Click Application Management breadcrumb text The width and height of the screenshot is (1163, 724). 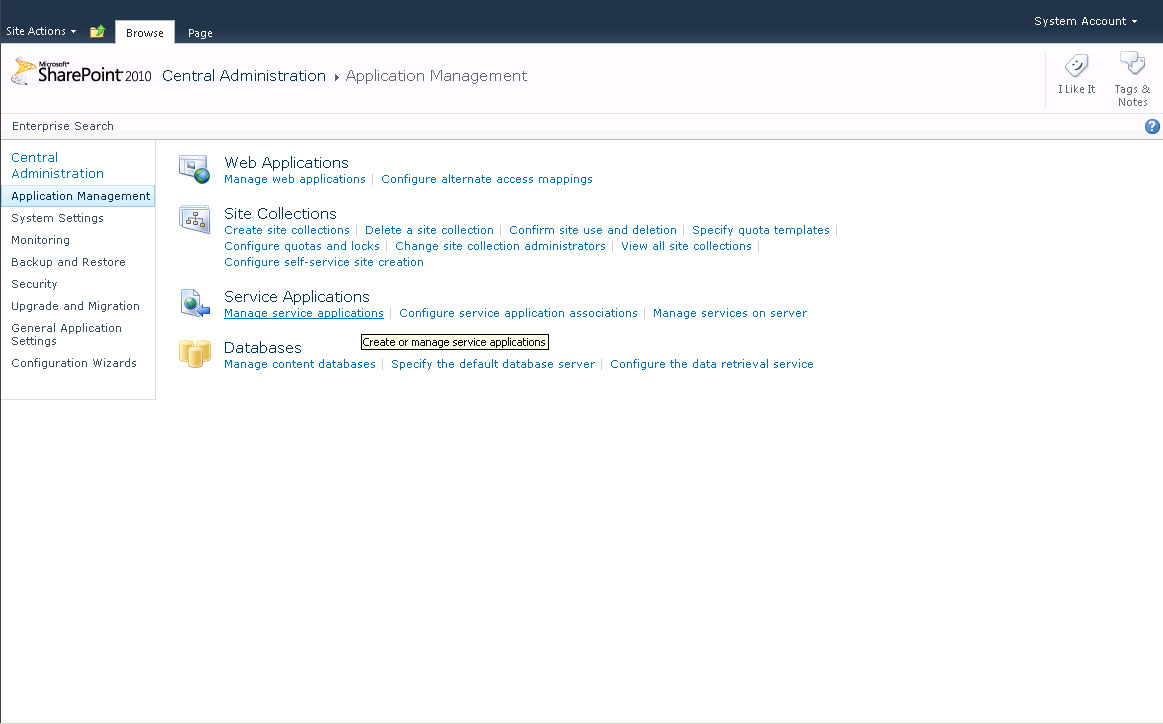click(x=436, y=76)
